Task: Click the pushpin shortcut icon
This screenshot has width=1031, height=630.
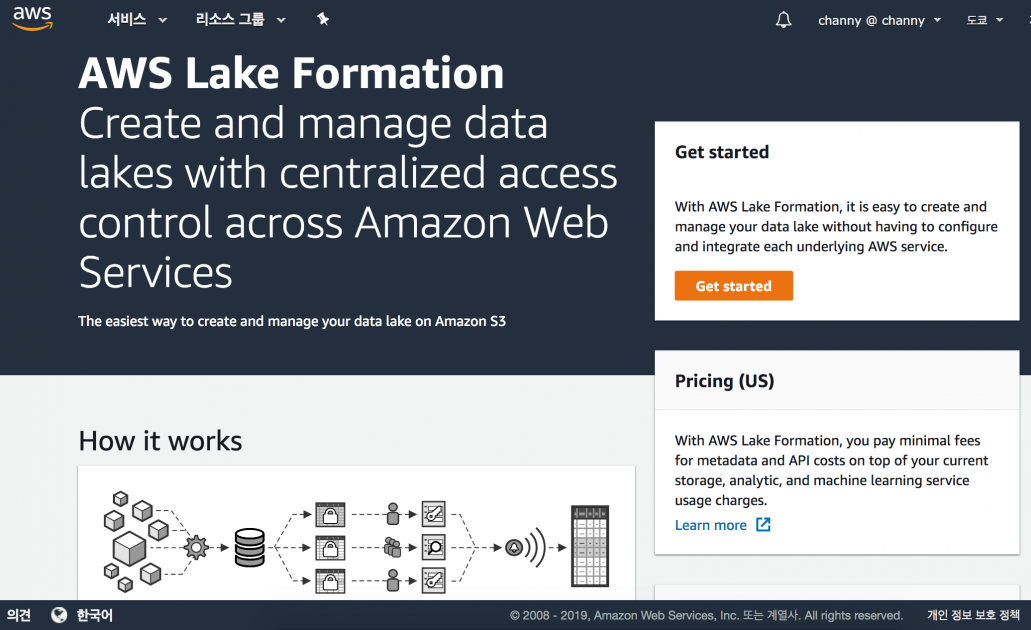Action: tap(322, 18)
